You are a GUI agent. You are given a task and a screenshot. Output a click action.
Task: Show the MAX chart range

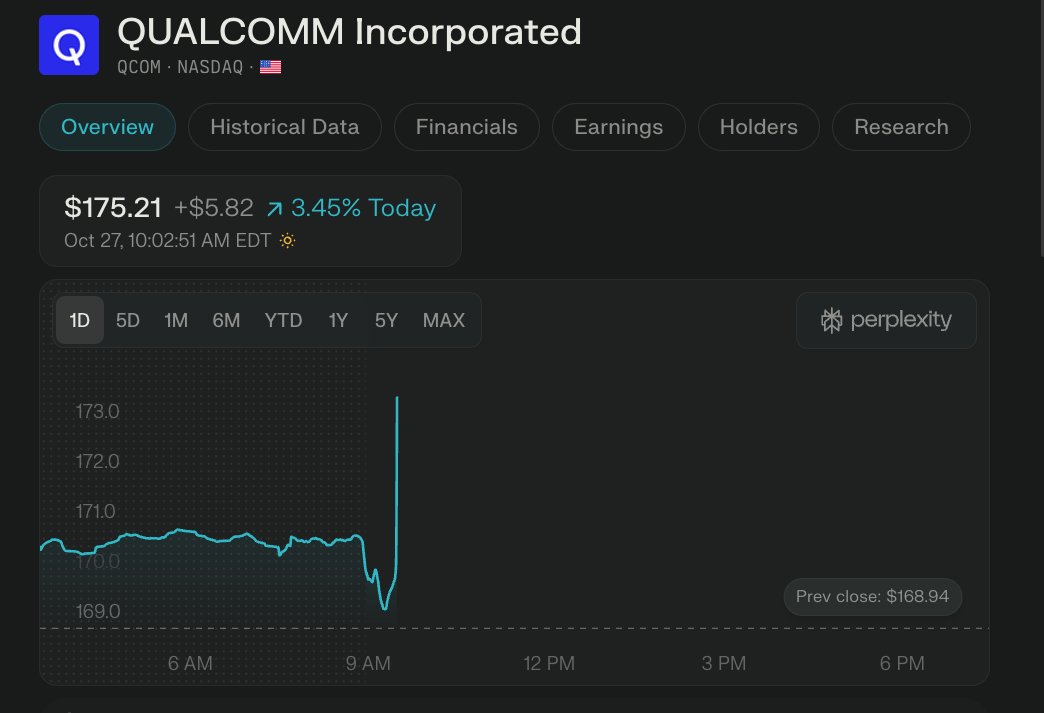pyautogui.click(x=444, y=320)
